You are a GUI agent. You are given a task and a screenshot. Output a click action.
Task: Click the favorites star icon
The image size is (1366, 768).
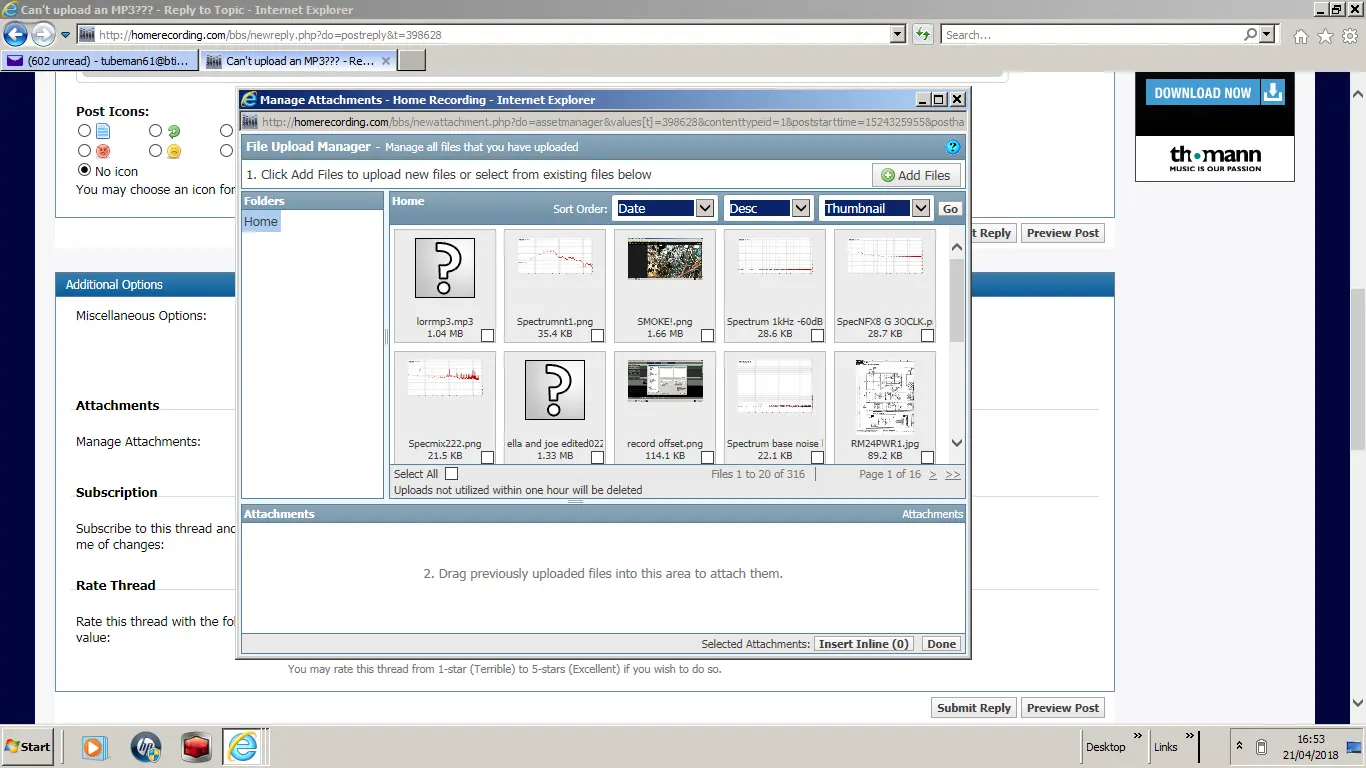click(x=1325, y=36)
